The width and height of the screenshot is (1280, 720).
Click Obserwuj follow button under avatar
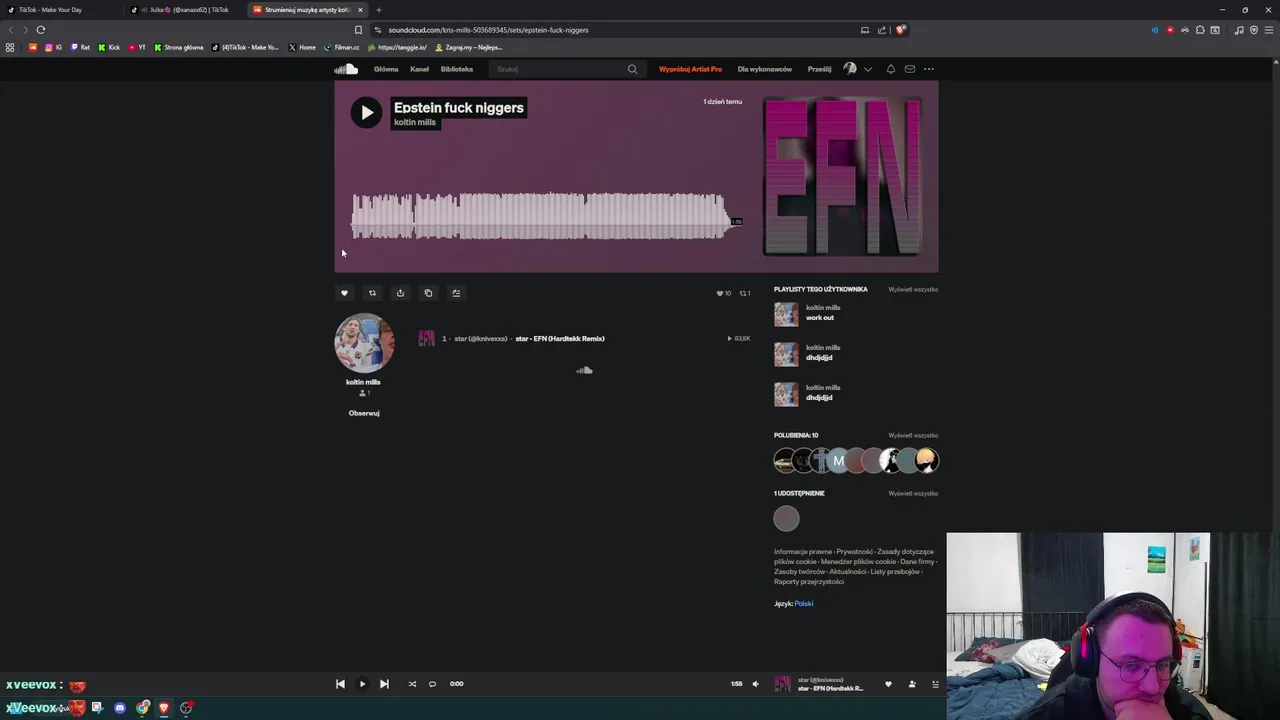pos(364,413)
